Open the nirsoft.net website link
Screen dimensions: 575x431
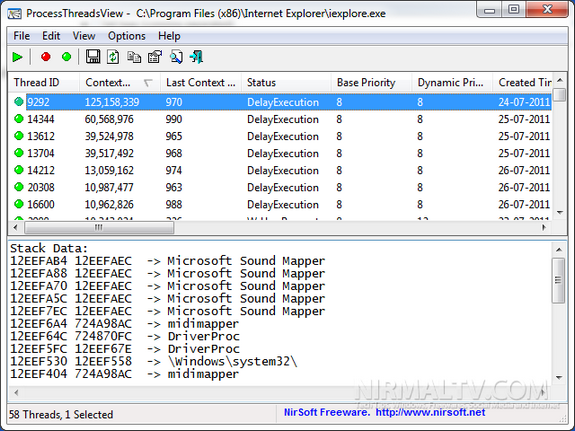pyautogui.click(x=430, y=412)
